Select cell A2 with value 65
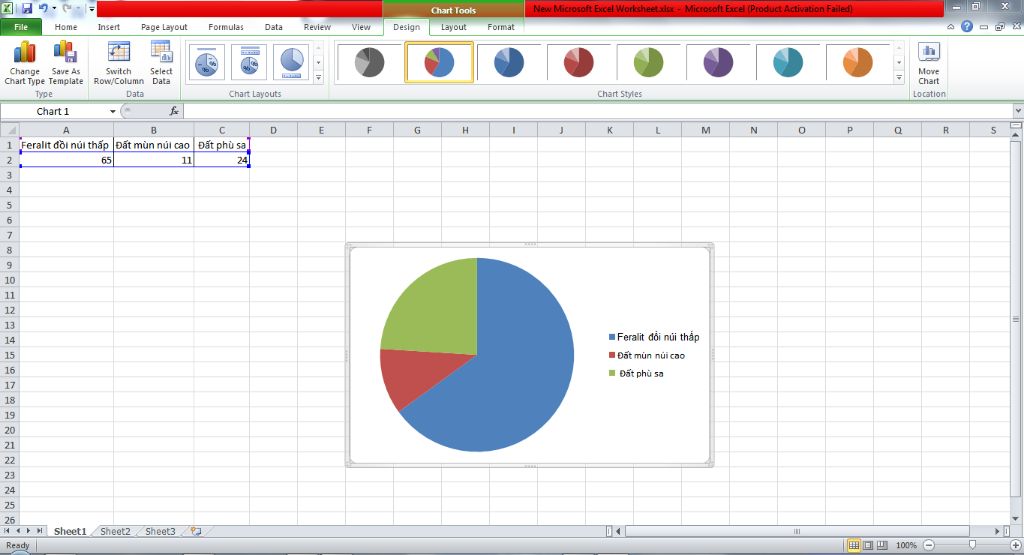This screenshot has height=555, width=1024. 65,160
